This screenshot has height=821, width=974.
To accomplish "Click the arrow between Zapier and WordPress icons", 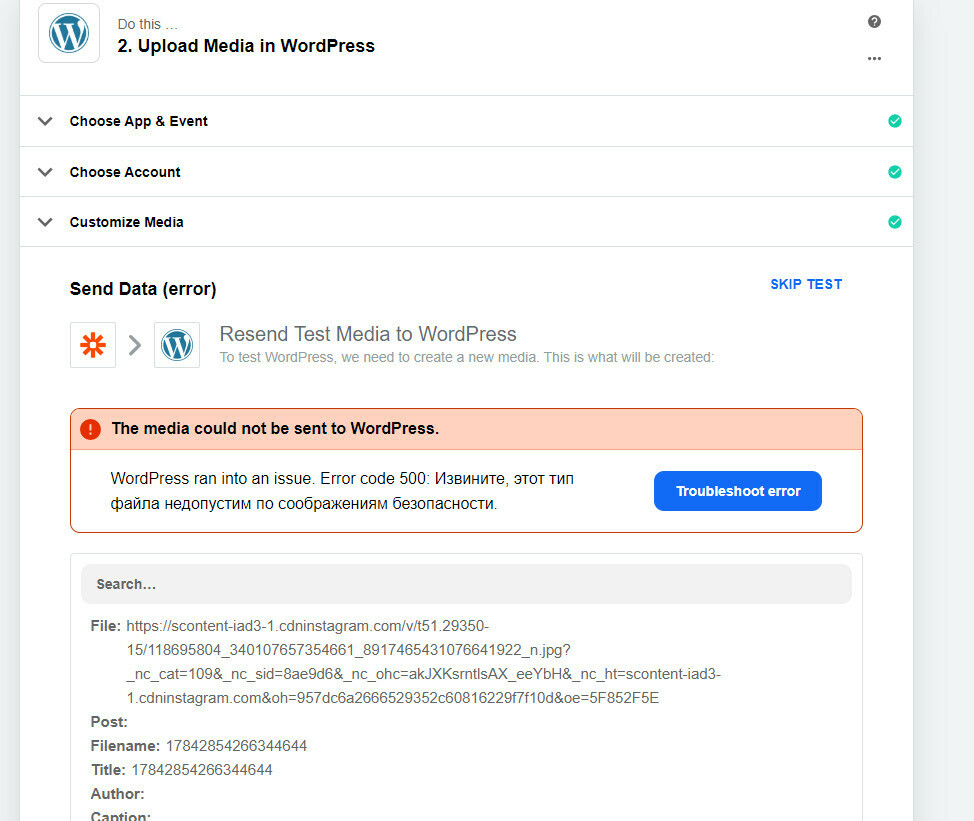I will [x=135, y=345].
